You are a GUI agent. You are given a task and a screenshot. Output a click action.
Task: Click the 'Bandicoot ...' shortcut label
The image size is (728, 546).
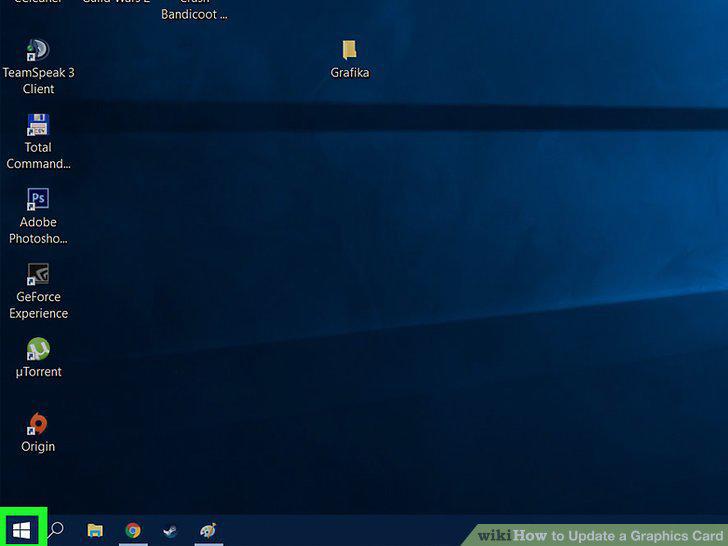[194, 14]
